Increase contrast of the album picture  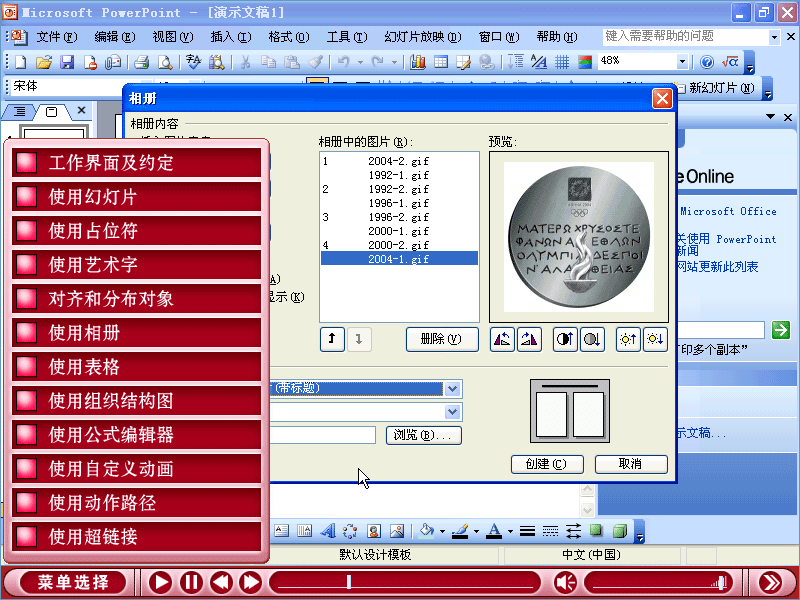click(565, 339)
